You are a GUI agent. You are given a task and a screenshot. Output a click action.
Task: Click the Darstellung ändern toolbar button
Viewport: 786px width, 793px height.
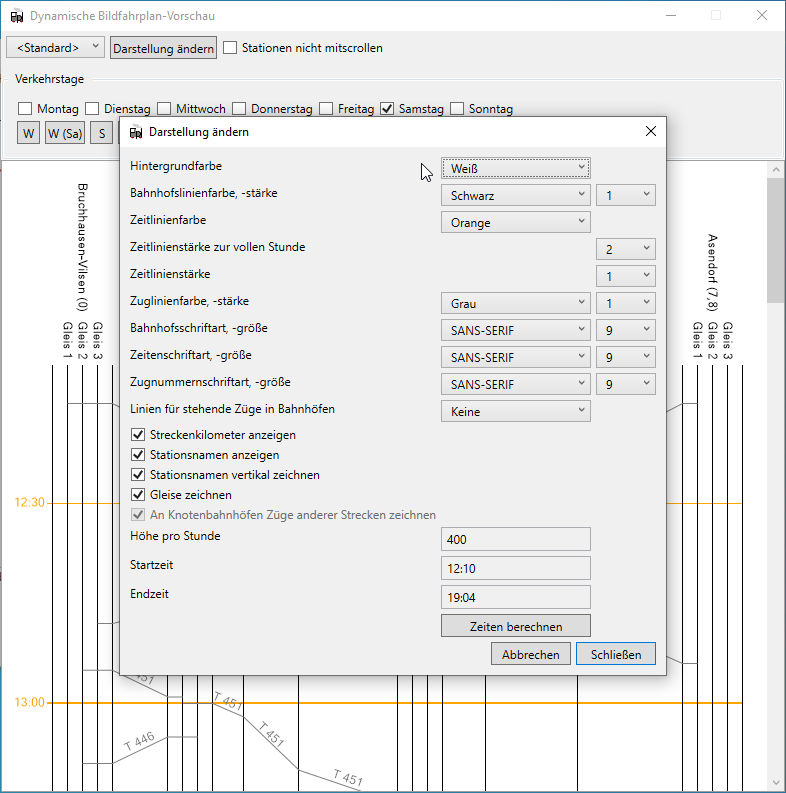point(163,48)
